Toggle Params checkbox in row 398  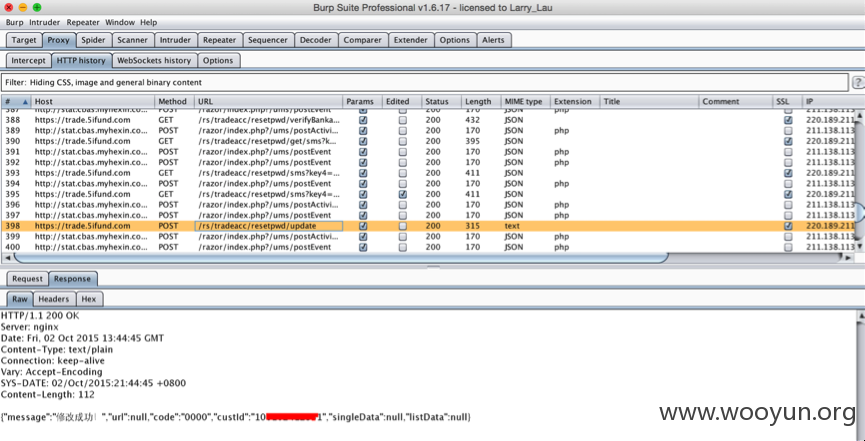363,226
